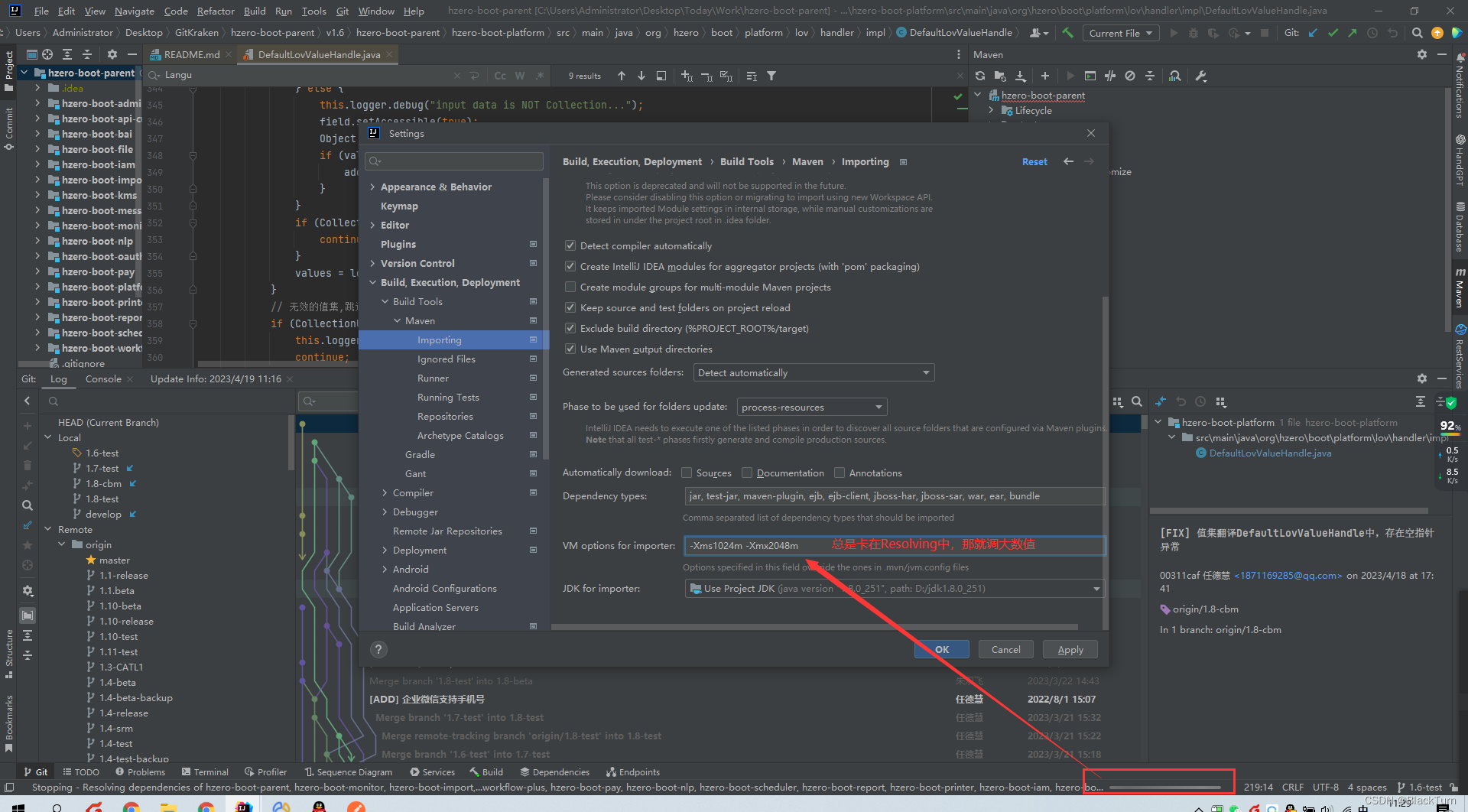This screenshot has width=1468, height=812.
Task: Toggle Maven Offline Mode icon
Action: [1110, 76]
